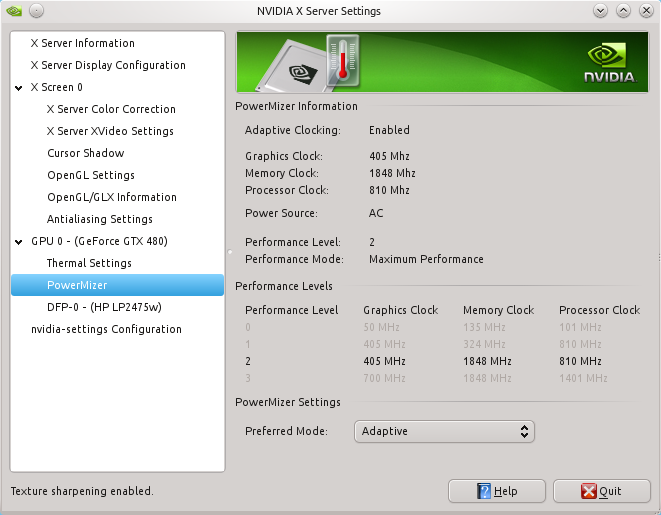Click the 50 MHz cell in level 0 row
This screenshot has height=515, width=661.
click(x=381, y=327)
